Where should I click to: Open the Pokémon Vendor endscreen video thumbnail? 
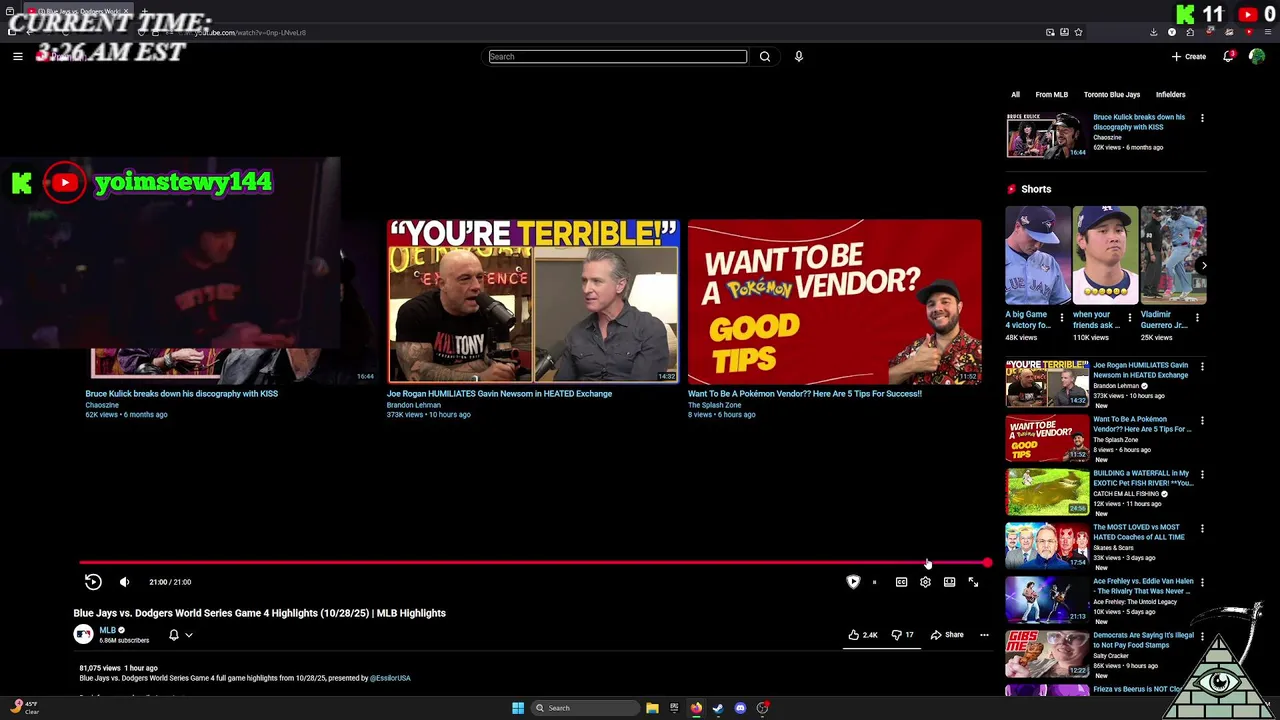click(x=835, y=302)
